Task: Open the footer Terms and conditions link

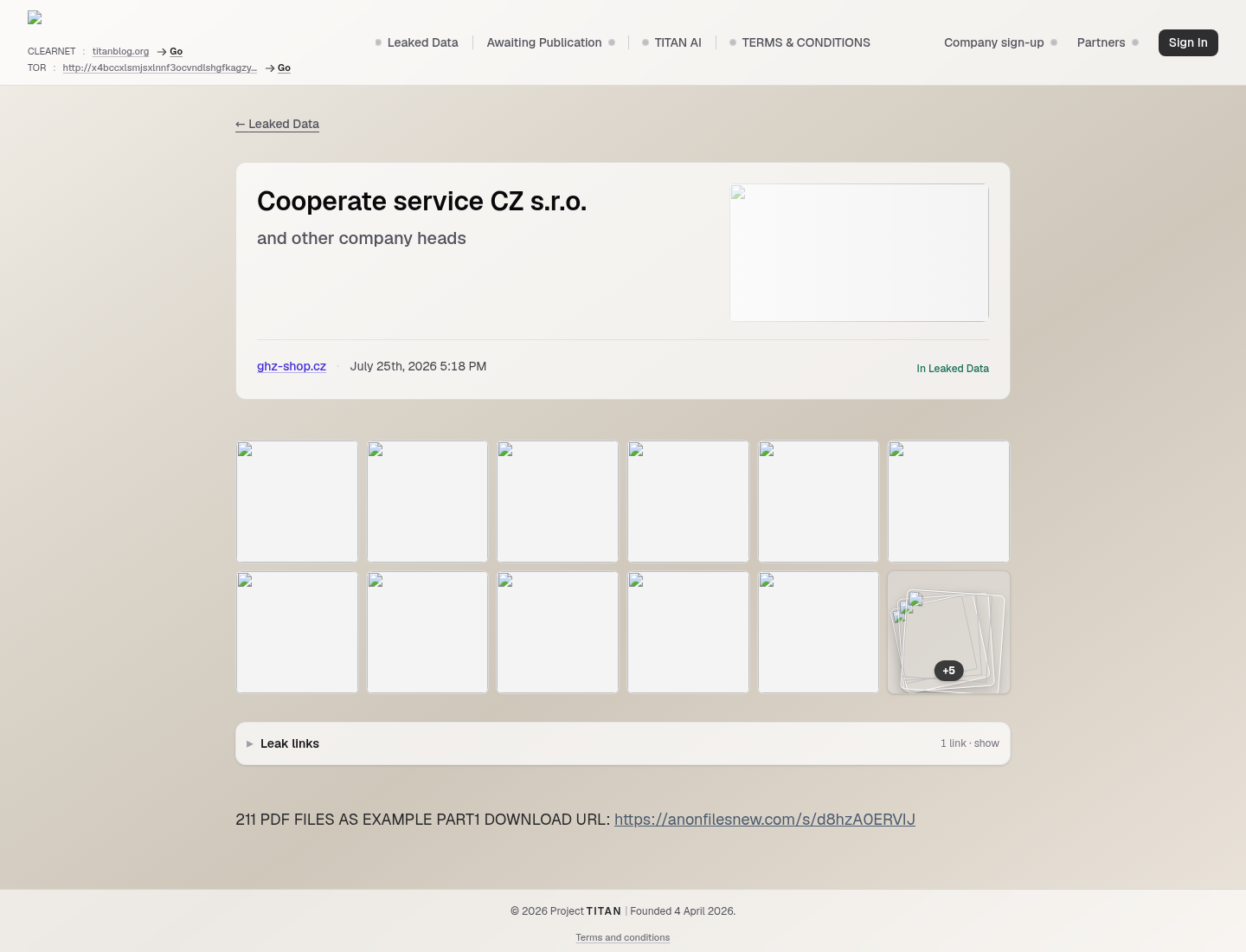Action: pyautogui.click(x=623, y=937)
